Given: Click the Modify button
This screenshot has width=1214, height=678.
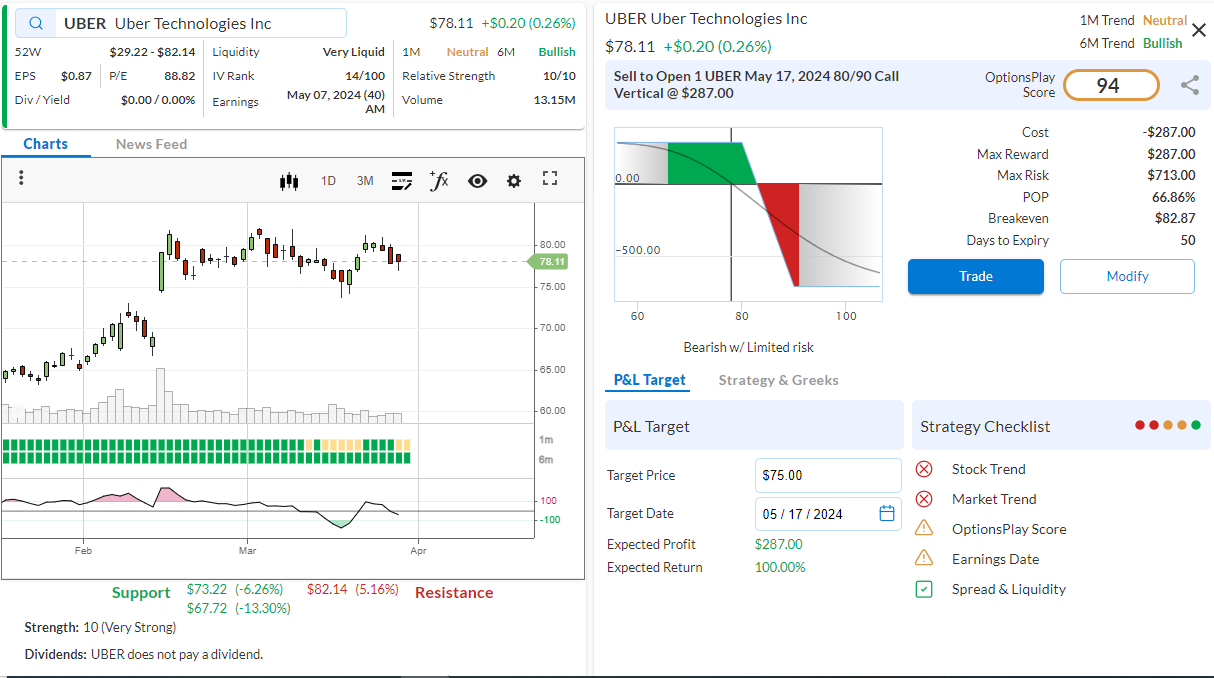Looking at the screenshot, I should (x=1127, y=276).
